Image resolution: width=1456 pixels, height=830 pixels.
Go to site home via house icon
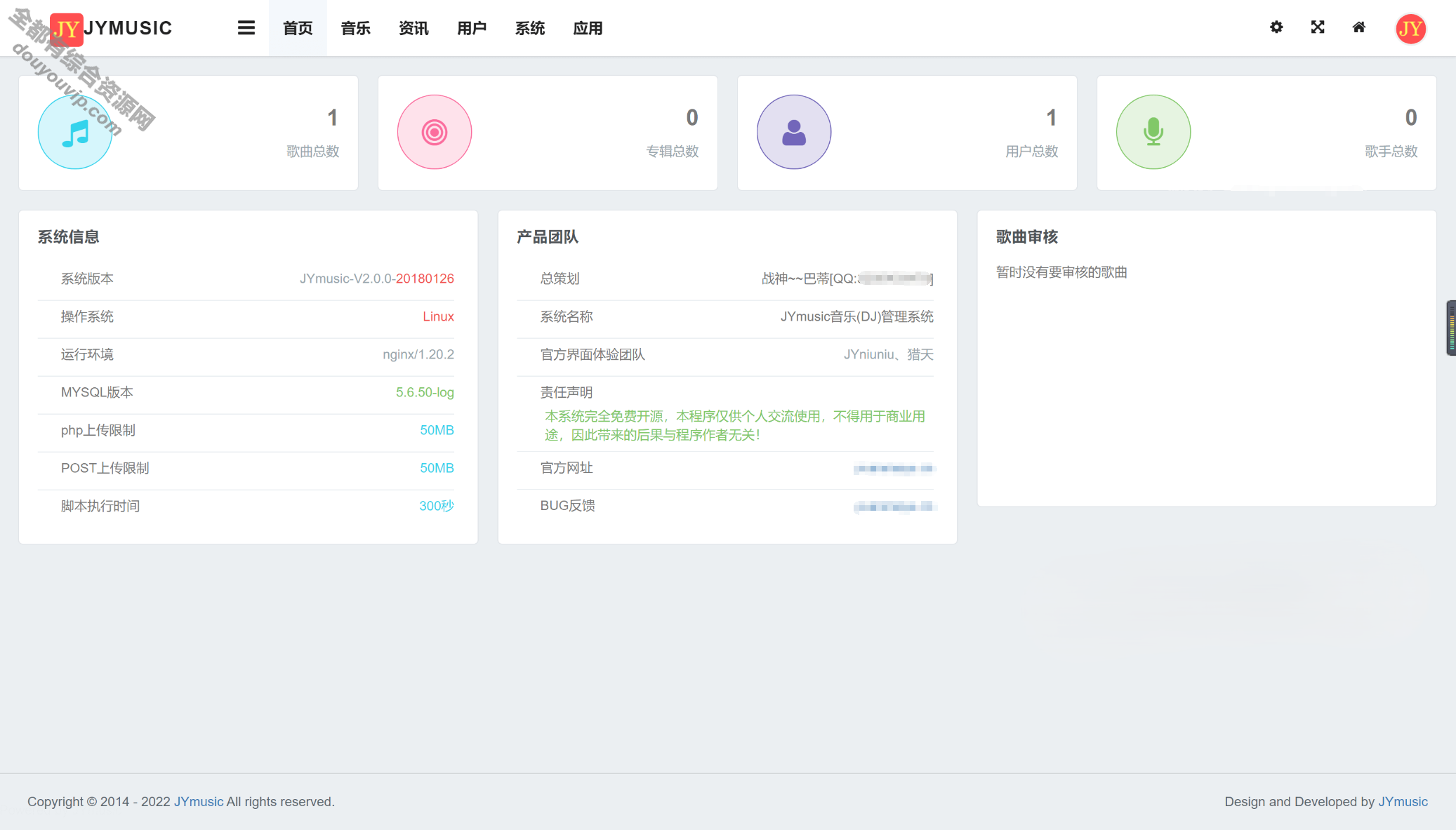(x=1359, y=27)
